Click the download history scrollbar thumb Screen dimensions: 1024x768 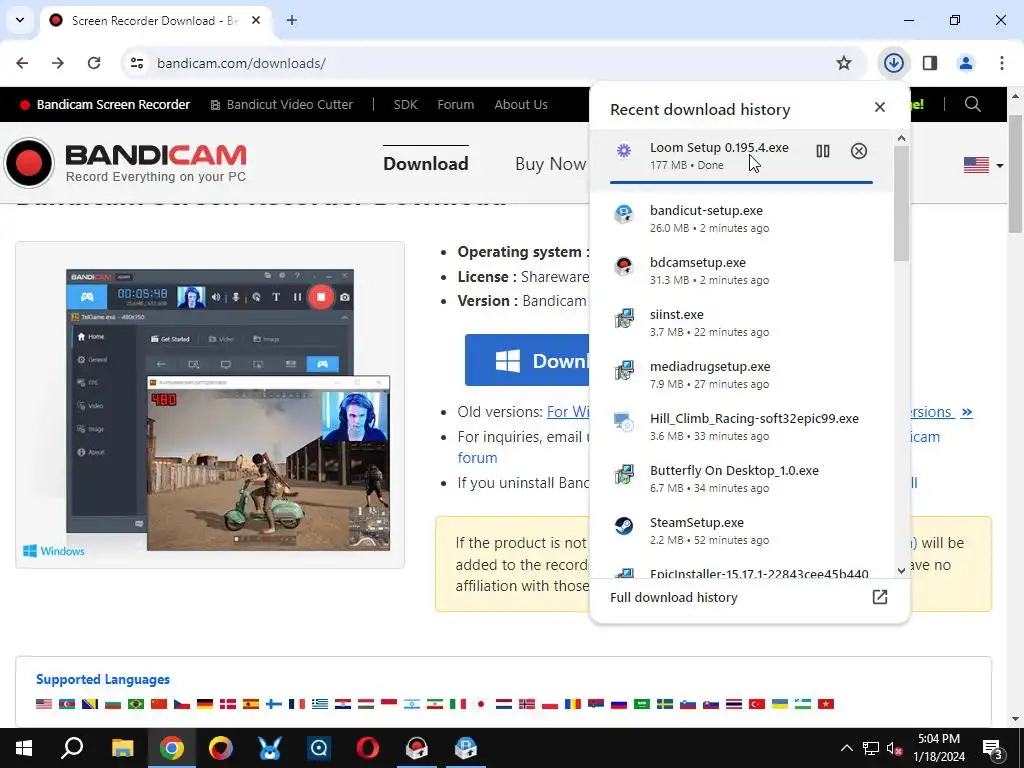901,202
